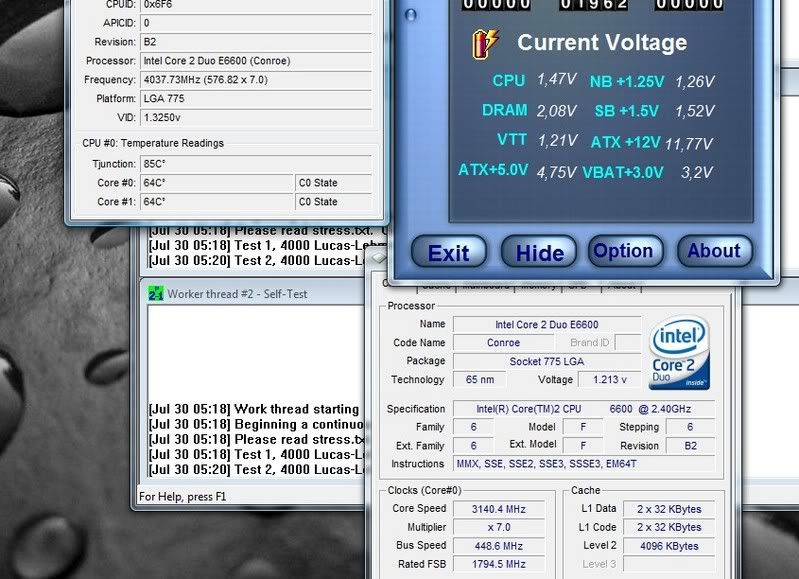The image size is (799, 579).
Task: Click the CPU voltage reading 1,47V
Action: [556, 80]
